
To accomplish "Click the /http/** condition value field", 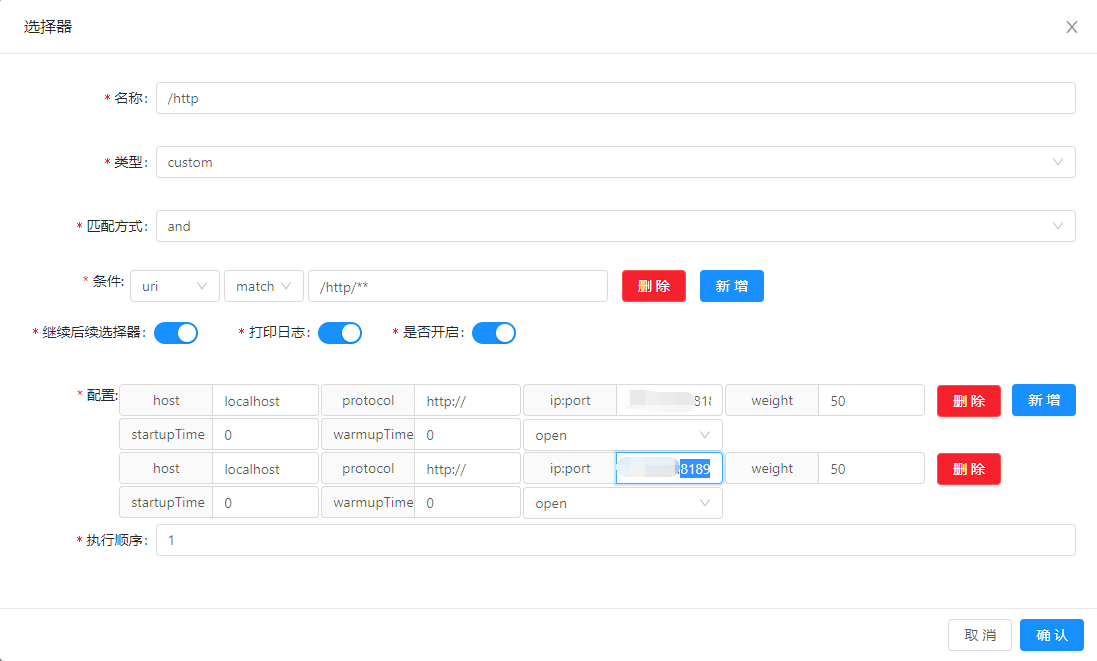I will click(458, 286).
